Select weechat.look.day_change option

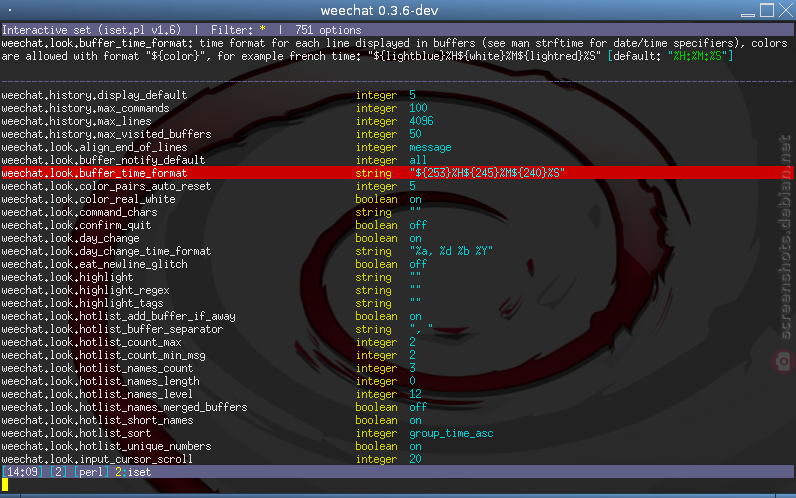398,239
